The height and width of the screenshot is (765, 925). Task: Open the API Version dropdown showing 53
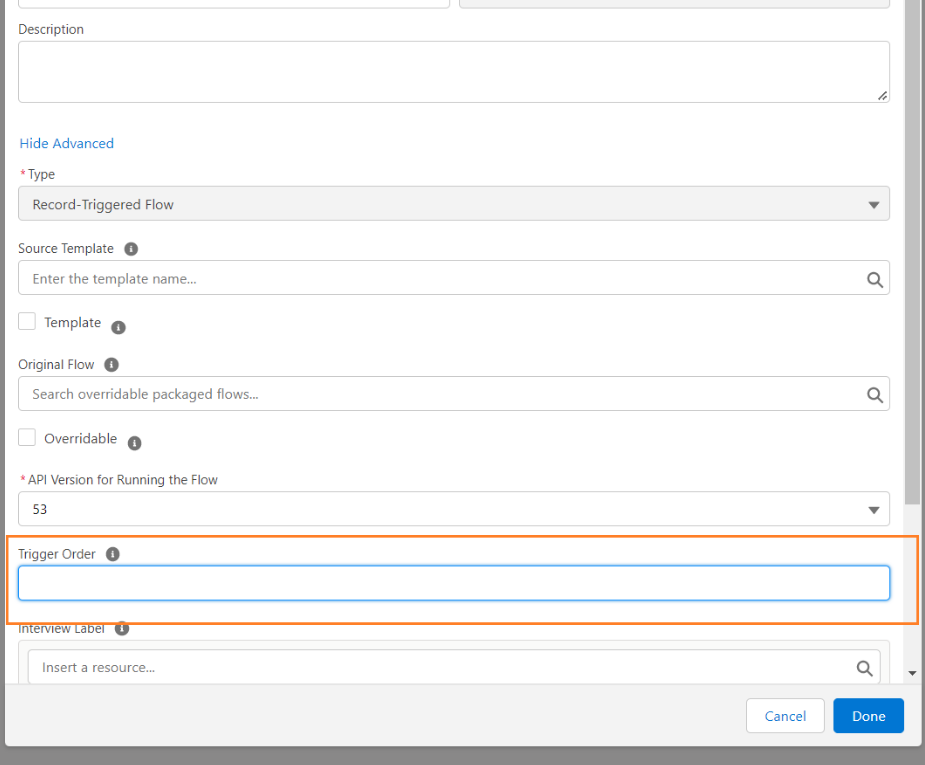click(x=454, y=509)
